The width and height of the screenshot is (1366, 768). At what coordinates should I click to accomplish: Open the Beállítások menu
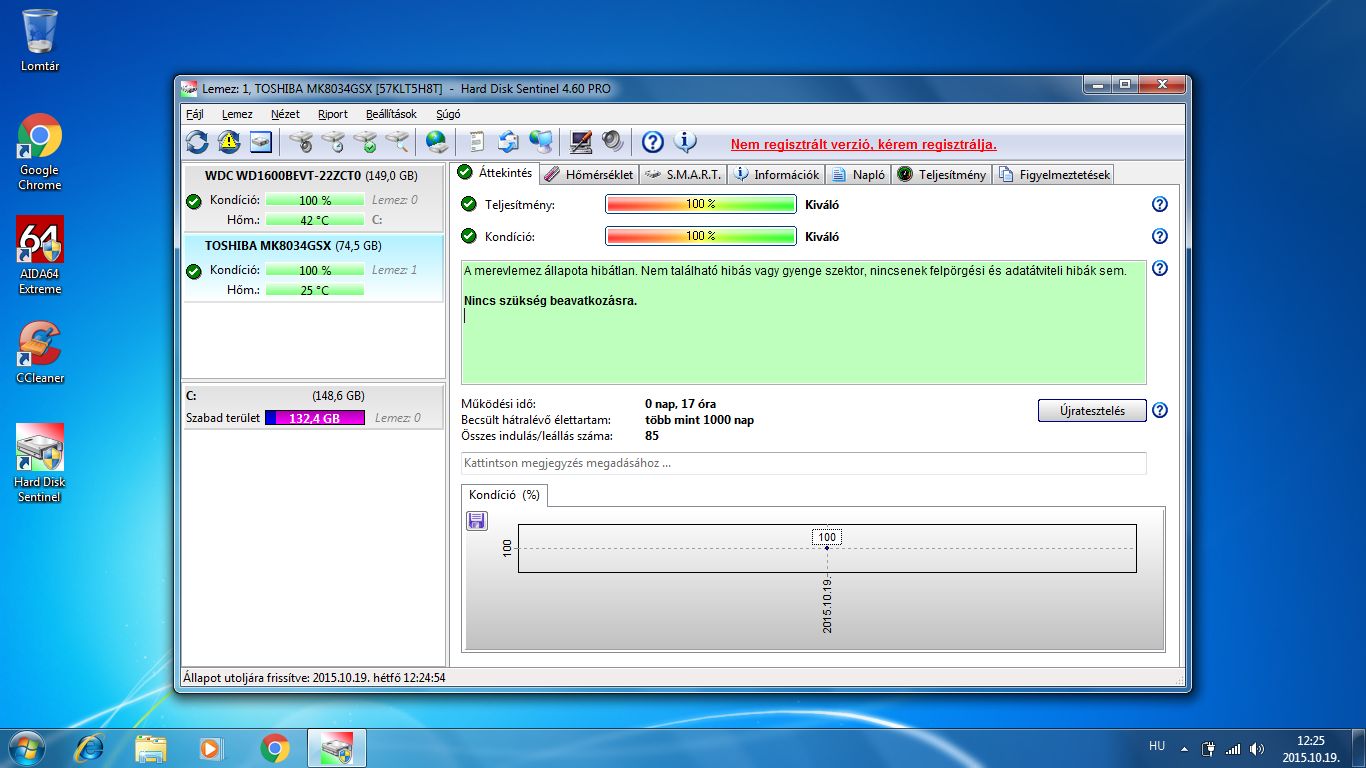tap(391, 114)
